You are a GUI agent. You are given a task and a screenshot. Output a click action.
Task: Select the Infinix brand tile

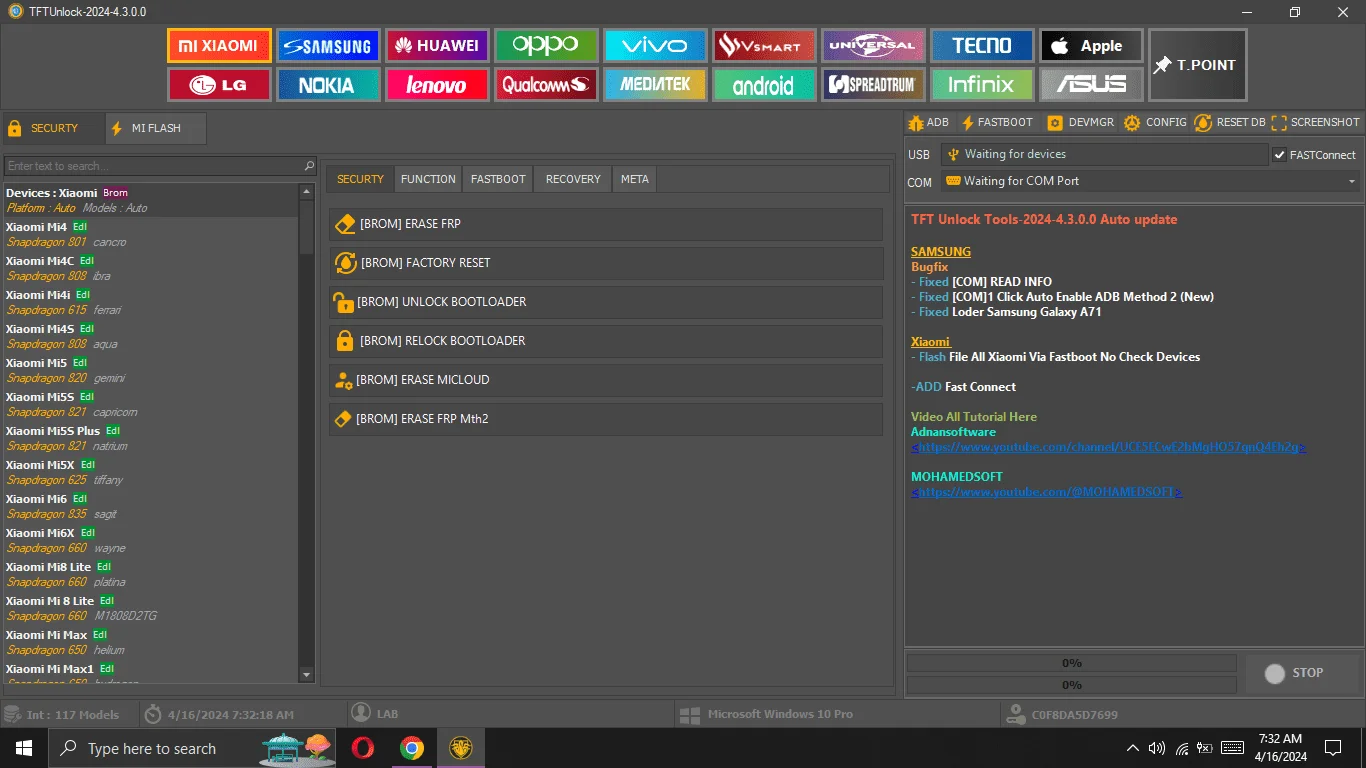[x=981, y=85]
